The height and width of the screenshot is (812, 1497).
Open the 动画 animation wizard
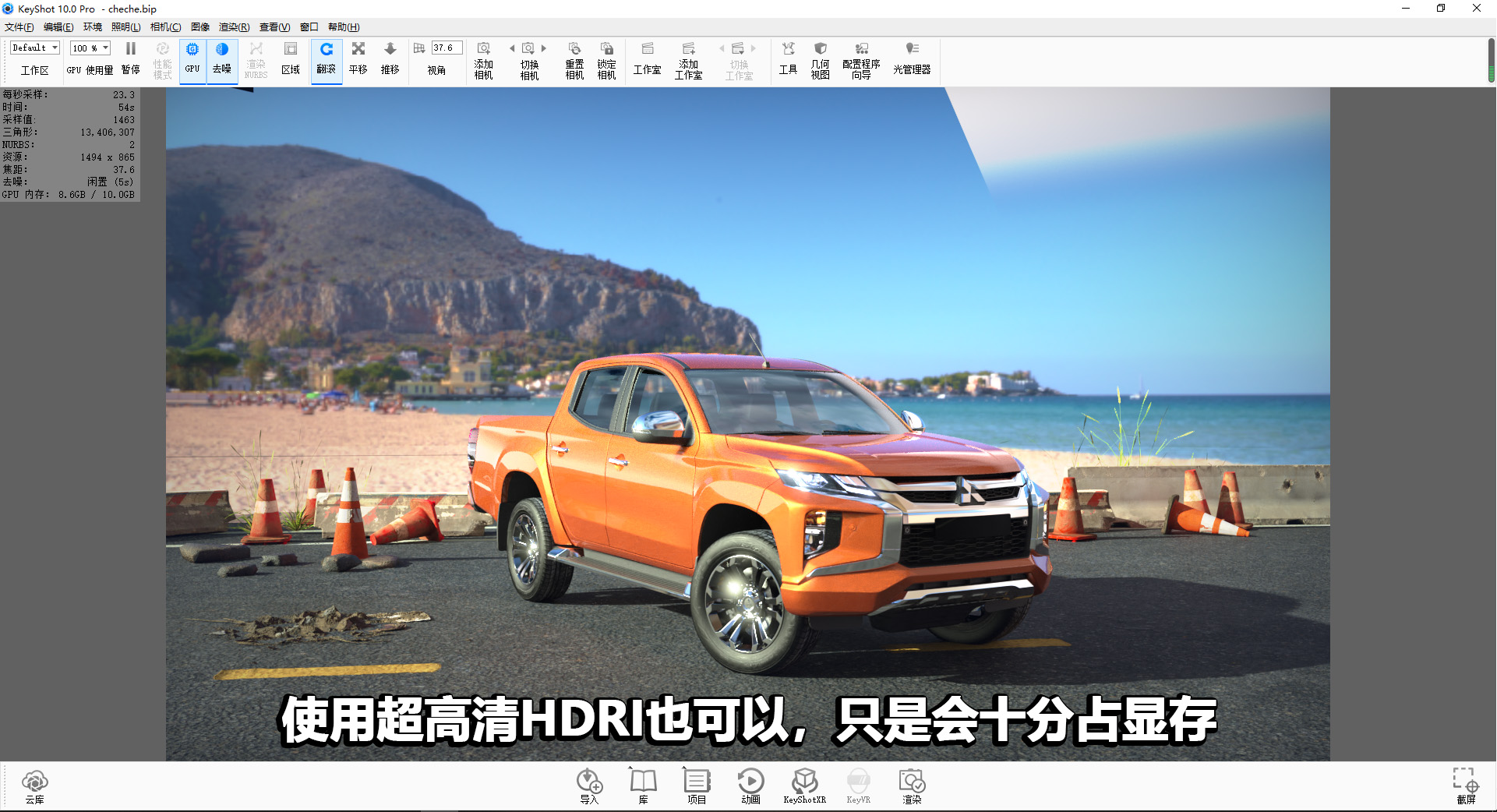pyautogui.click(x=750, y=786)
